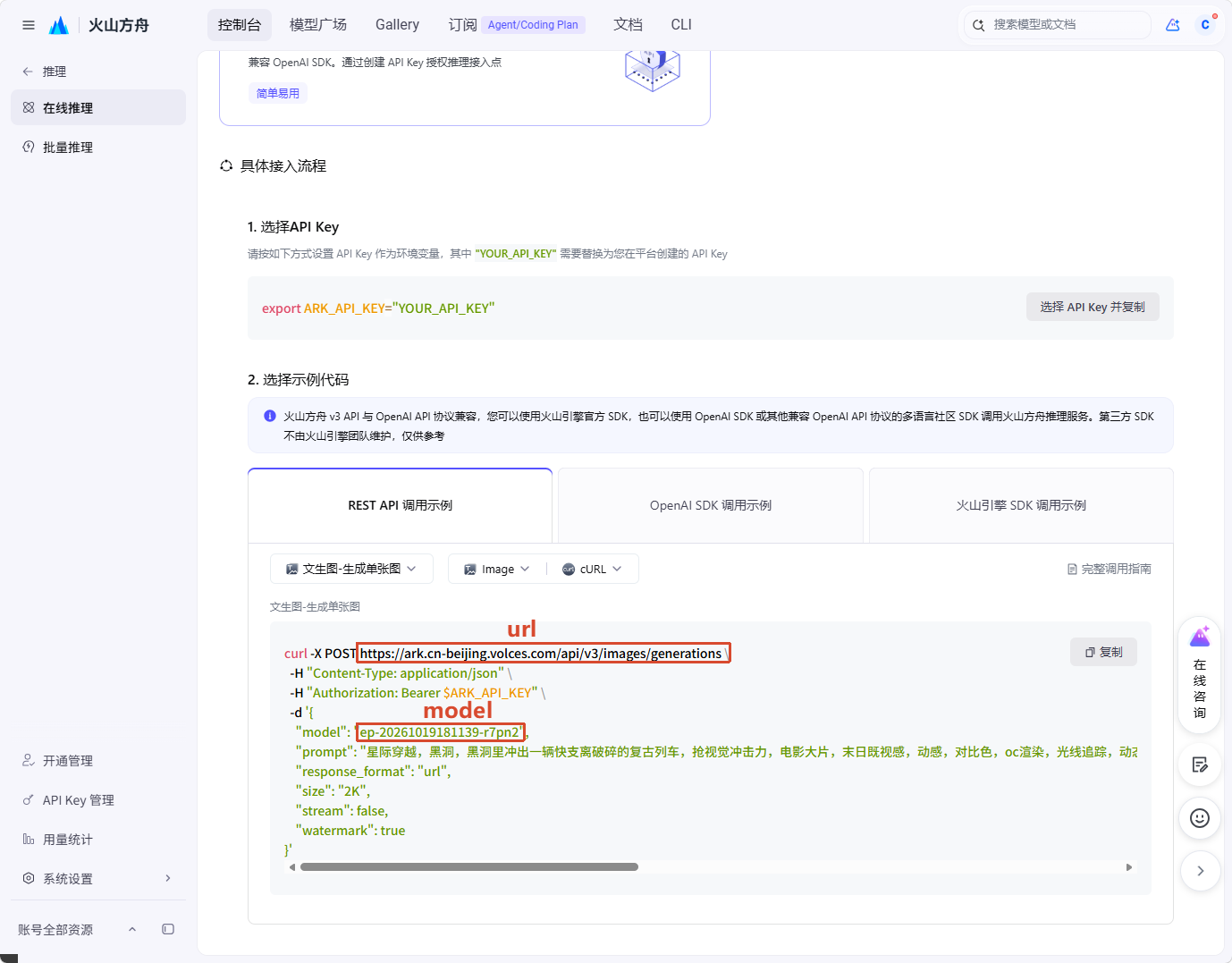Viewport: 1232px width, 963px height.
Task: Click the 火山方舟 logo
Action: [x=99, y=25]
